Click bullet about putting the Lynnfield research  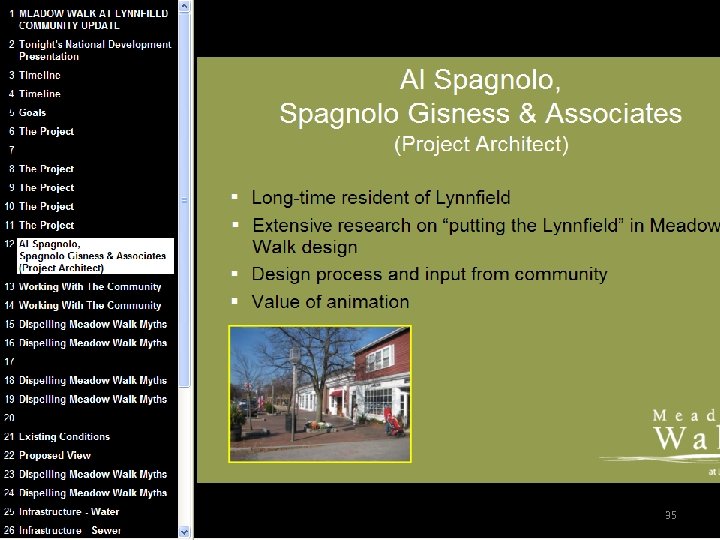click(485, 236)
